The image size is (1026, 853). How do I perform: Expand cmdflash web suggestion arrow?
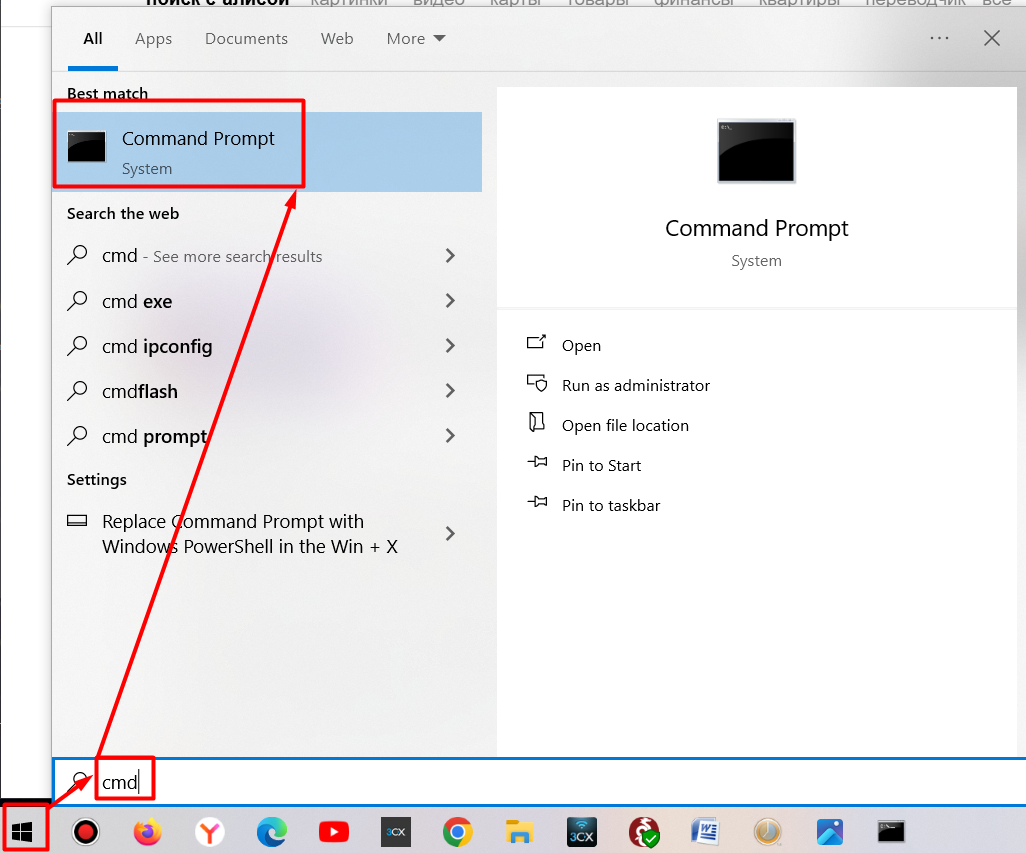[450, 391]
